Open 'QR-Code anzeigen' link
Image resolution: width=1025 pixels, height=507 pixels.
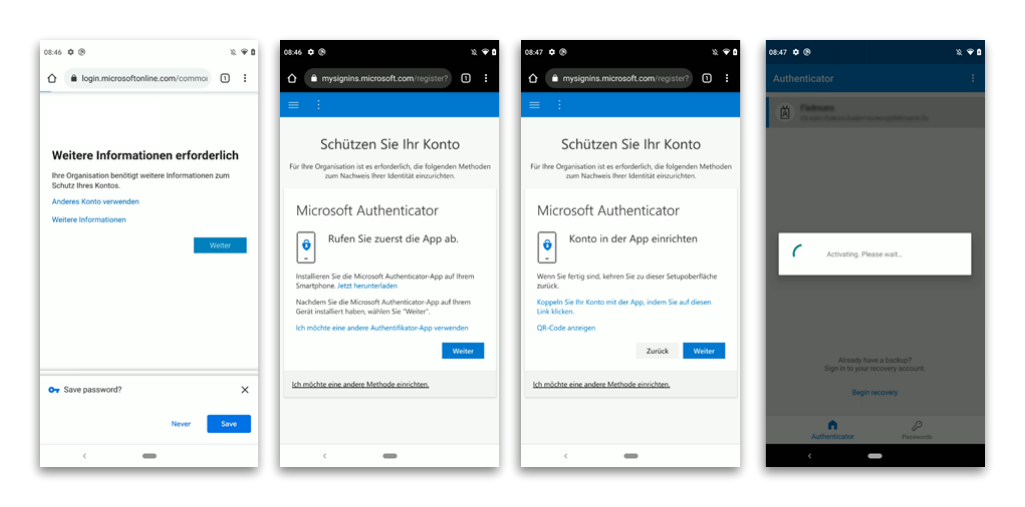click(566, 328)
